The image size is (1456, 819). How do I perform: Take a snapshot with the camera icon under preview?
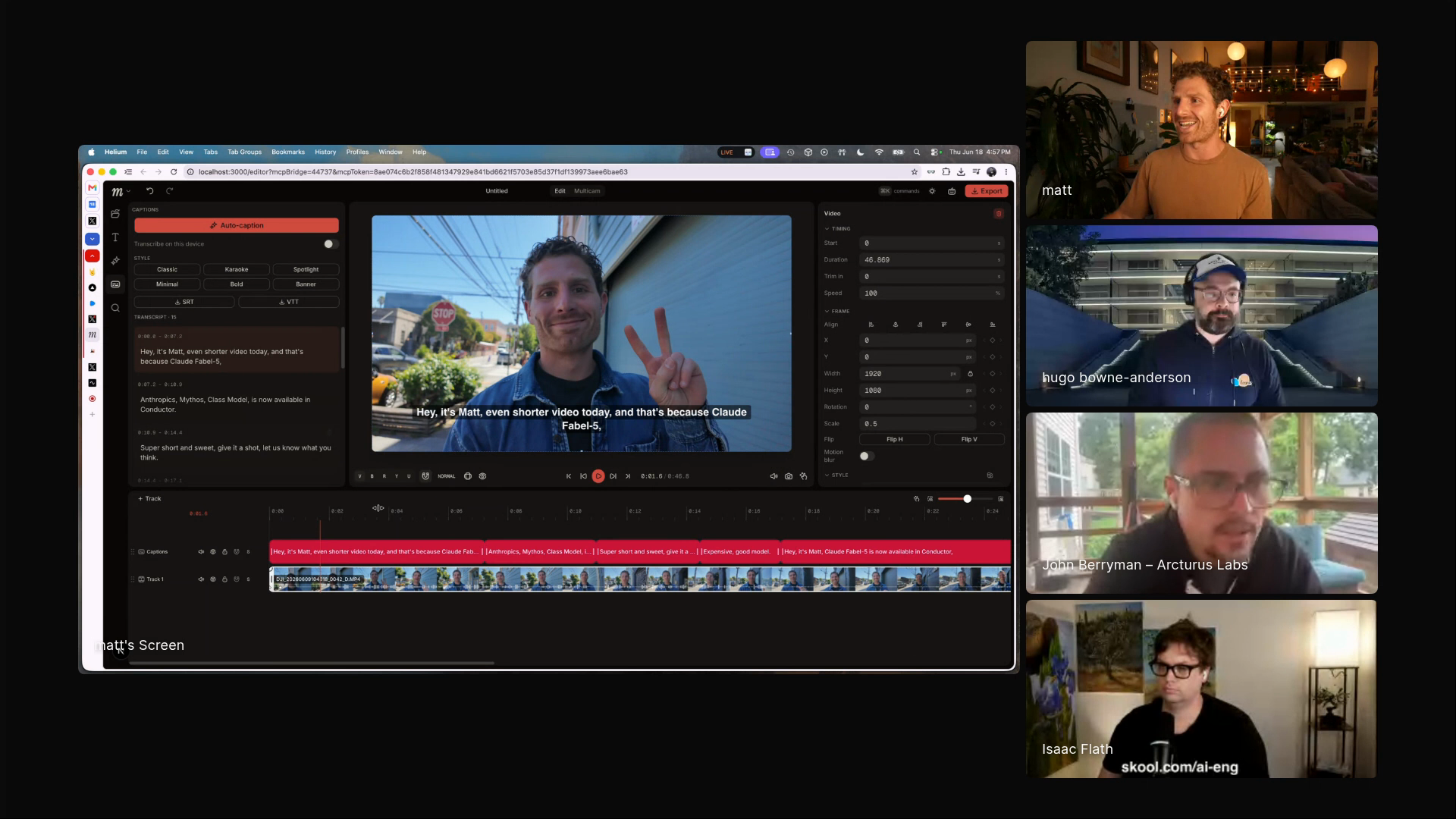pos(789,476)
